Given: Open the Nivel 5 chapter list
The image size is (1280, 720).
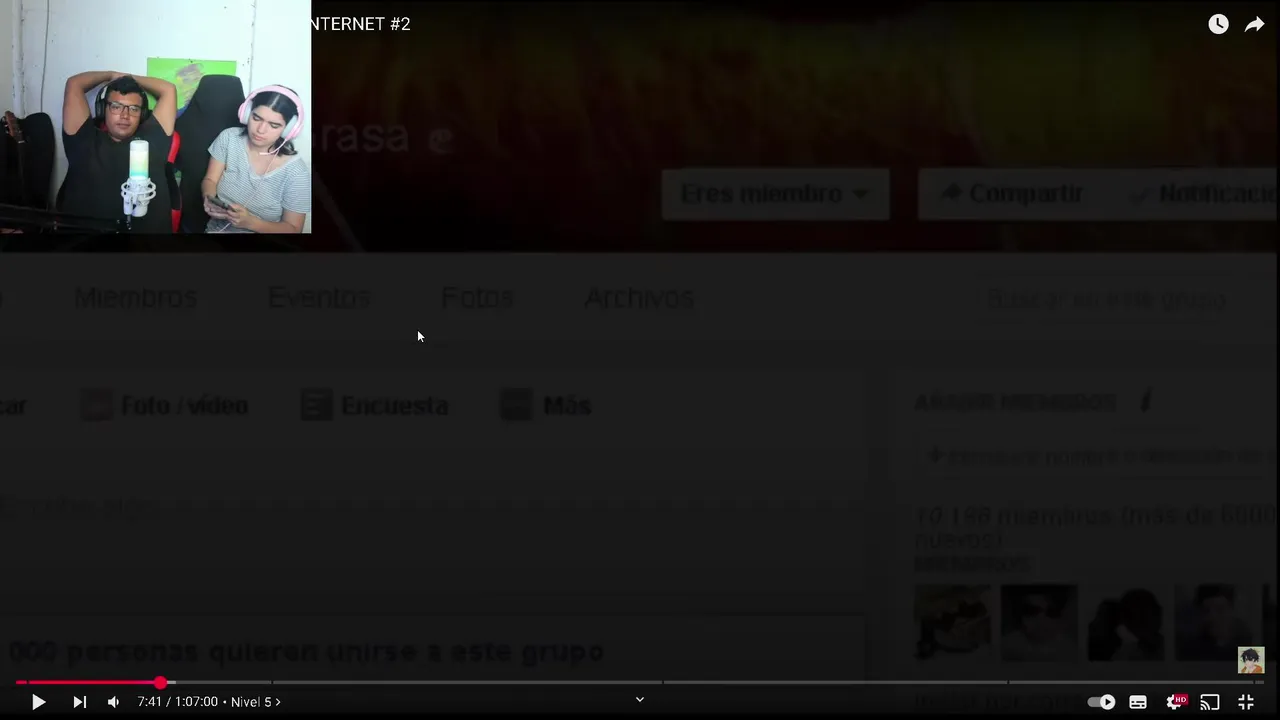Looking at the screenshot, I should coord(256,702).
